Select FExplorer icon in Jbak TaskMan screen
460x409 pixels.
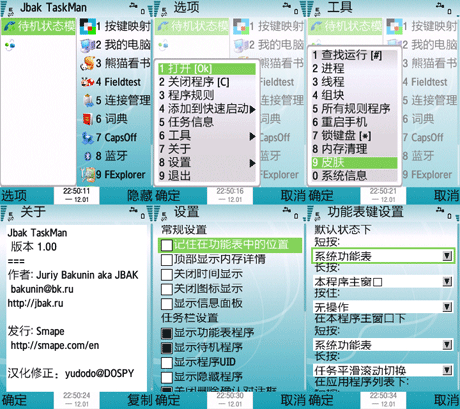[x=88, y=175]
